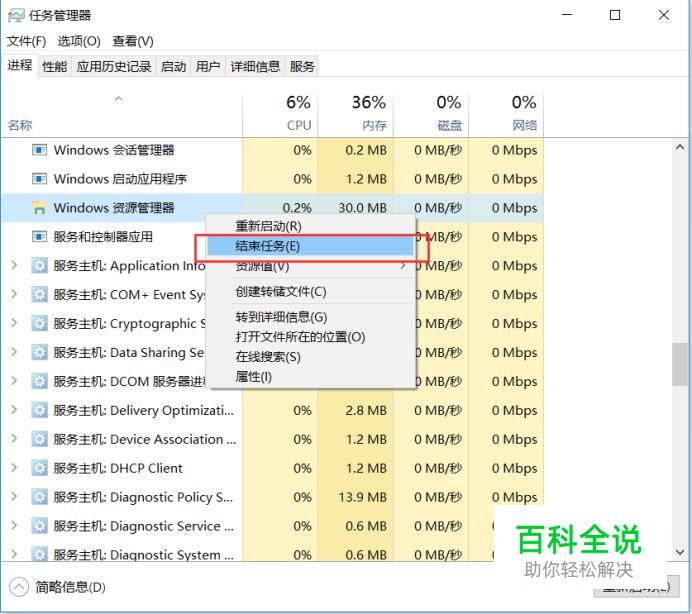
Task: Click gear icon of DCOM 服务器 service host
Action: (39, 381)
